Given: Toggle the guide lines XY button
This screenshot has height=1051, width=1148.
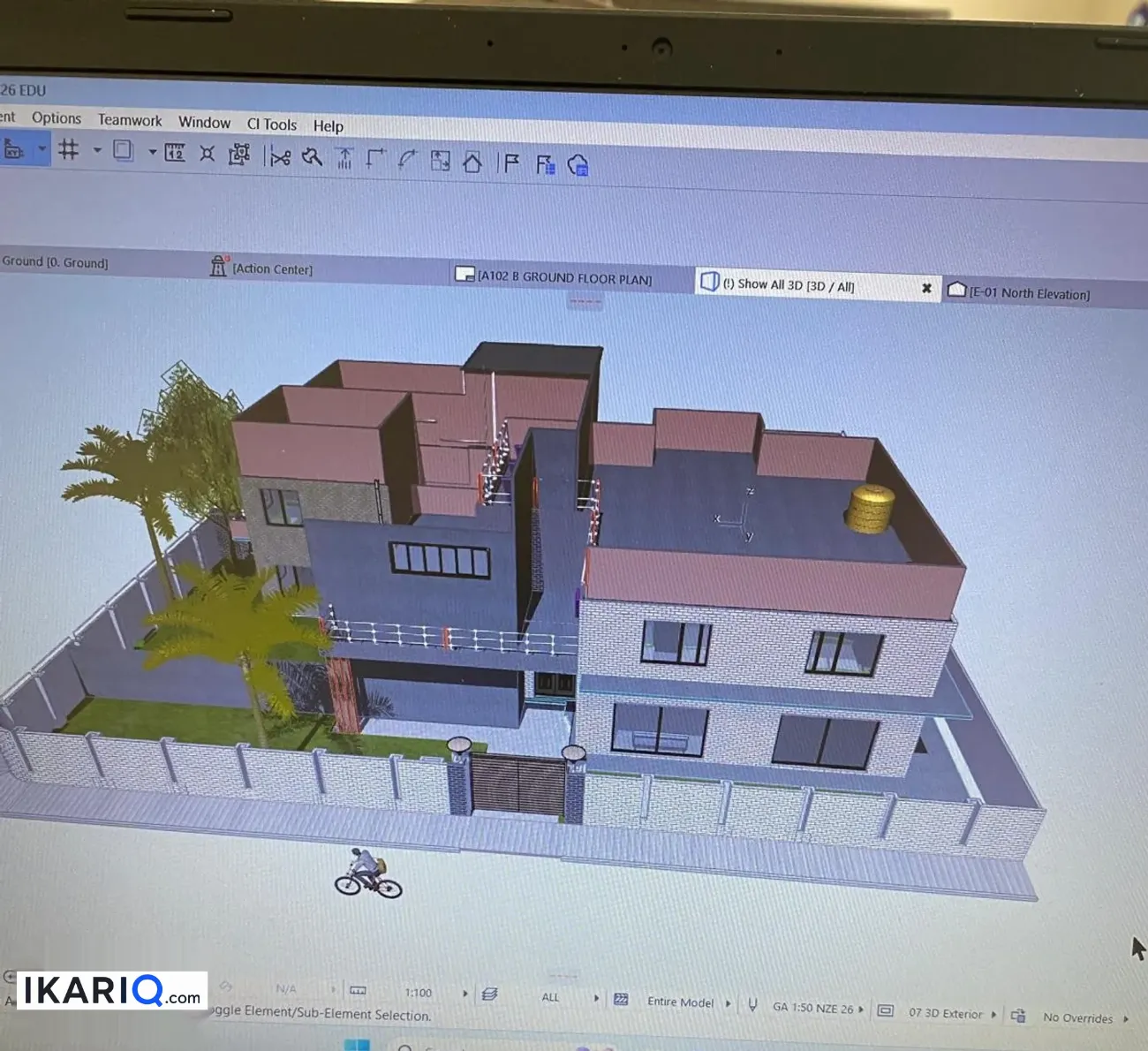Looking at the screenshot, I should click(13, 148).
